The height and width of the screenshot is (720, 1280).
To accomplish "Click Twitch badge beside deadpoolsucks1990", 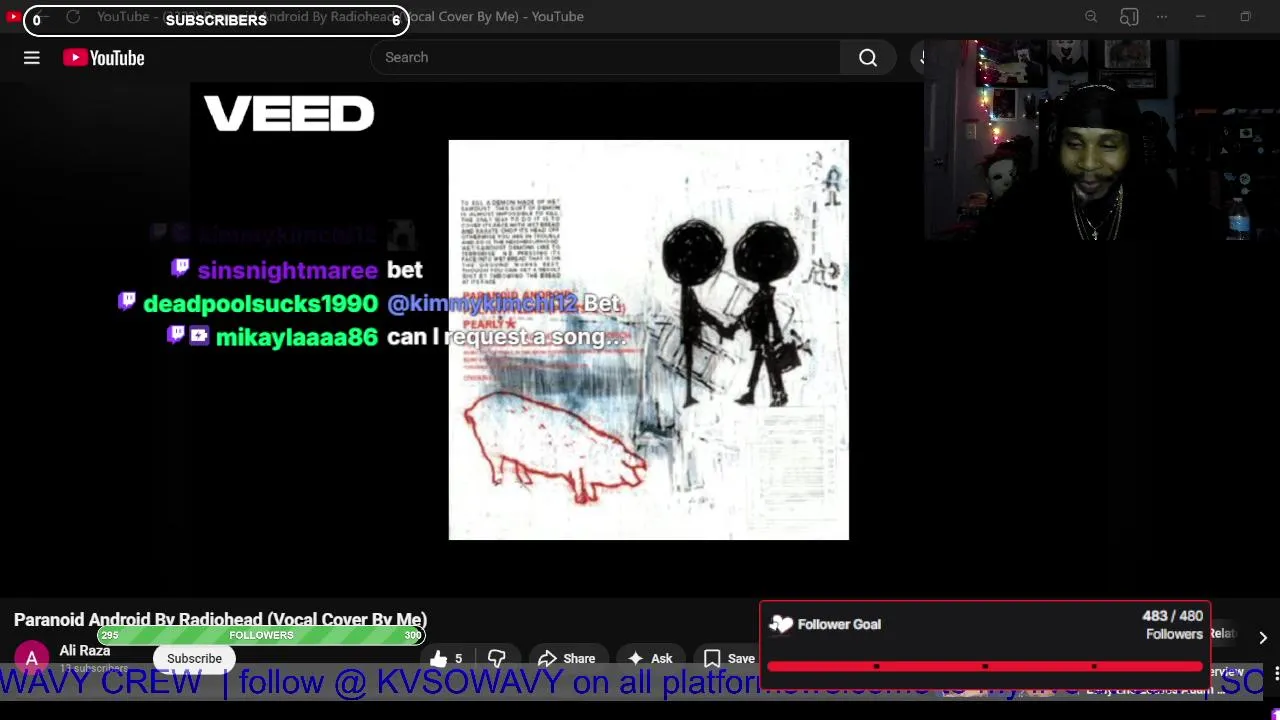I will coord(127,301).
